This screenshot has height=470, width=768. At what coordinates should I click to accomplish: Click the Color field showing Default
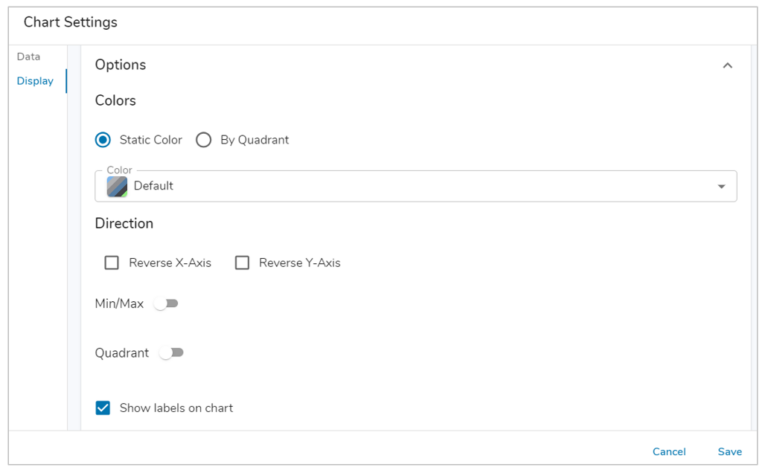point(400,186)
